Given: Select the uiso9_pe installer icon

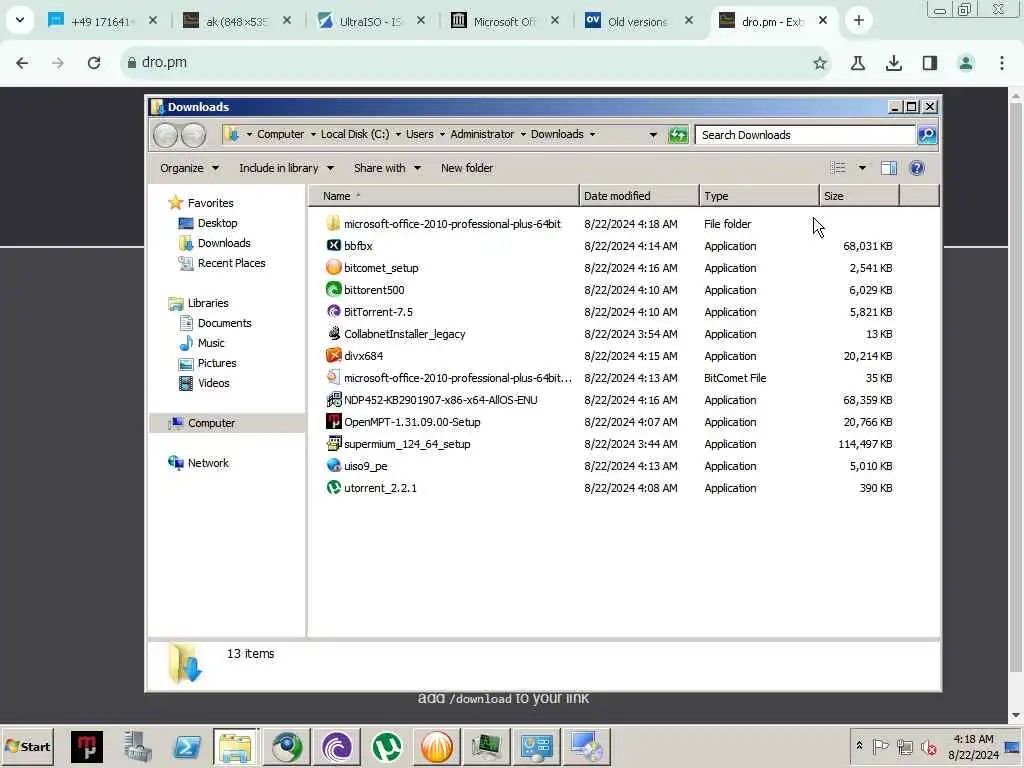Looking at the screenshot, I should (334, 466).
